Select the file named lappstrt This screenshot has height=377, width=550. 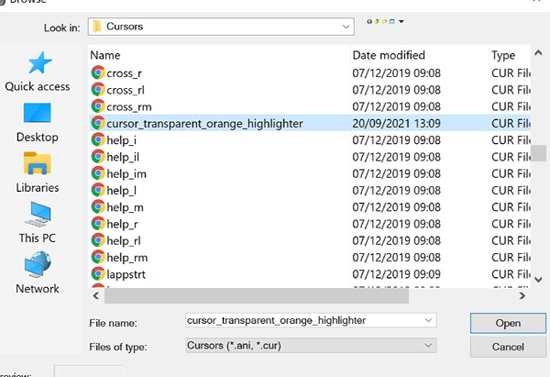(x=126, y=275)
